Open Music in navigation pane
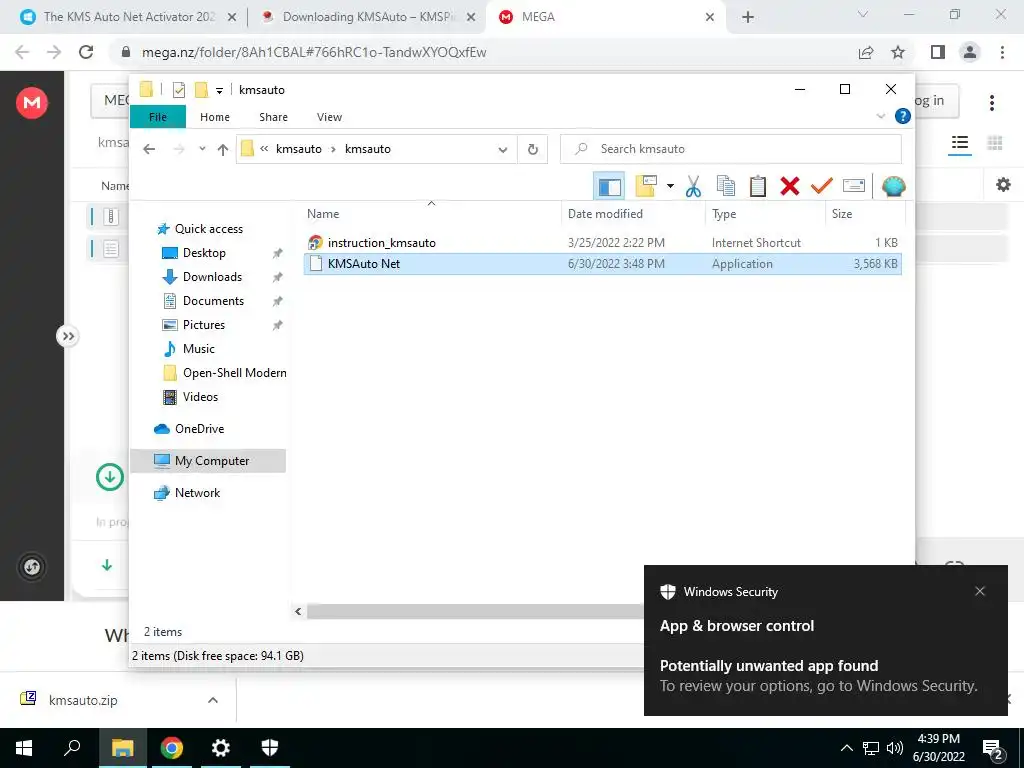Viewport: 1024px width, 768px height. [199, 349]
